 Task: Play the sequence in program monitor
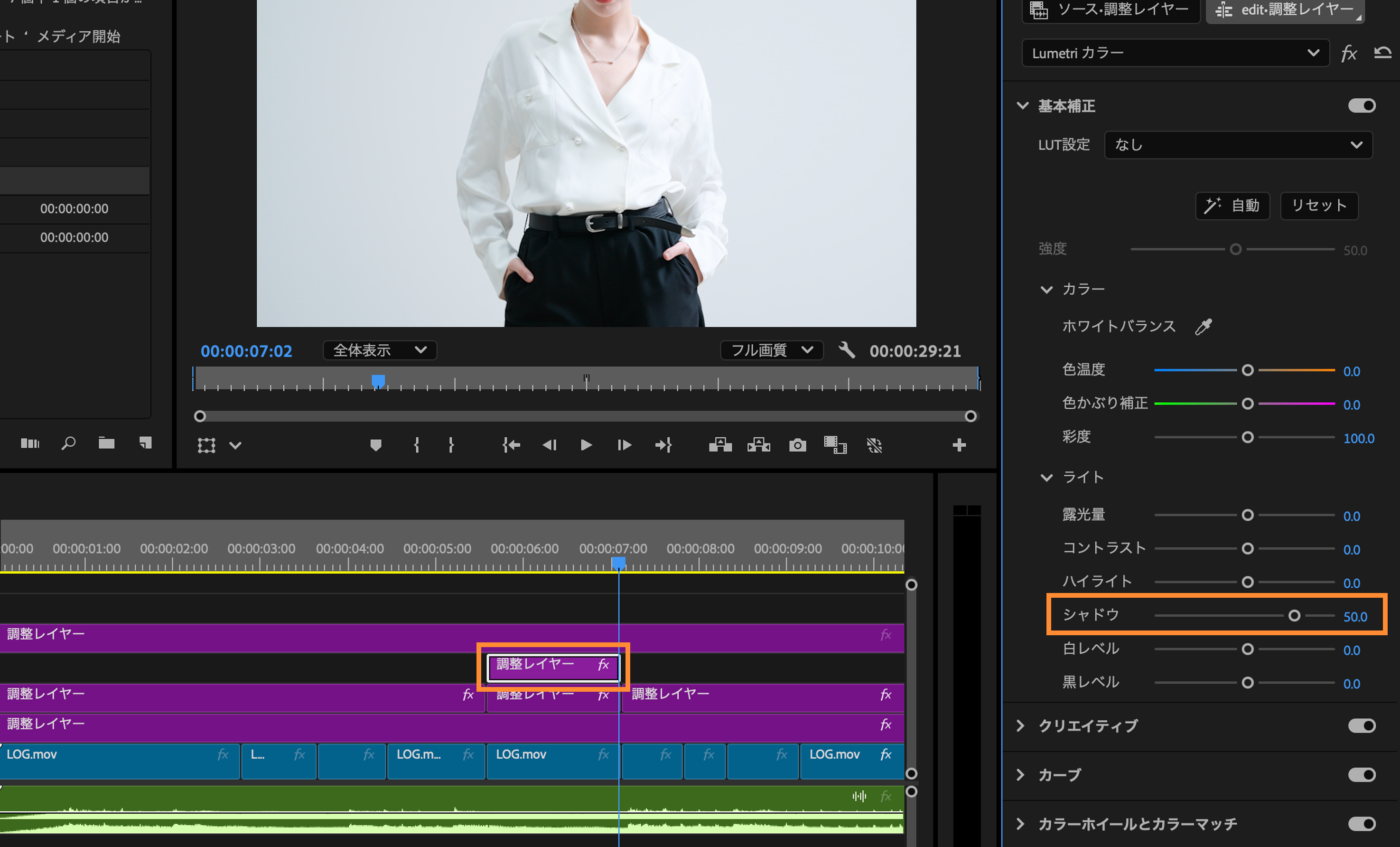pyautogui.click(x=587, y=445)
